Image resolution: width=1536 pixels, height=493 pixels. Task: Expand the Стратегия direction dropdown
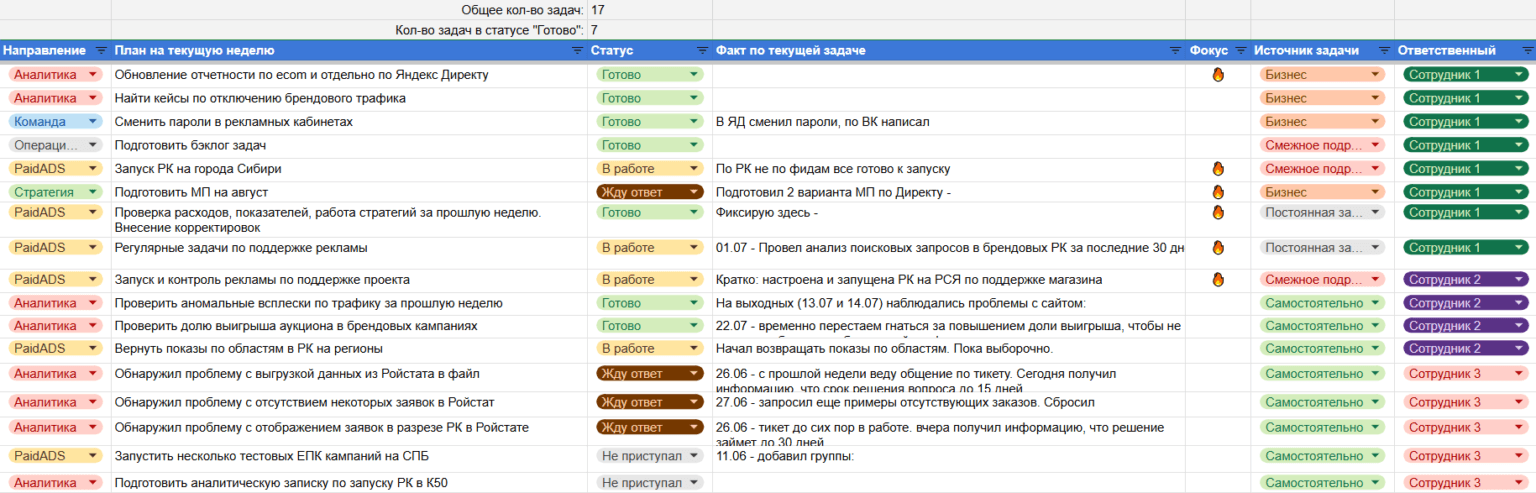tap(93, 192)
